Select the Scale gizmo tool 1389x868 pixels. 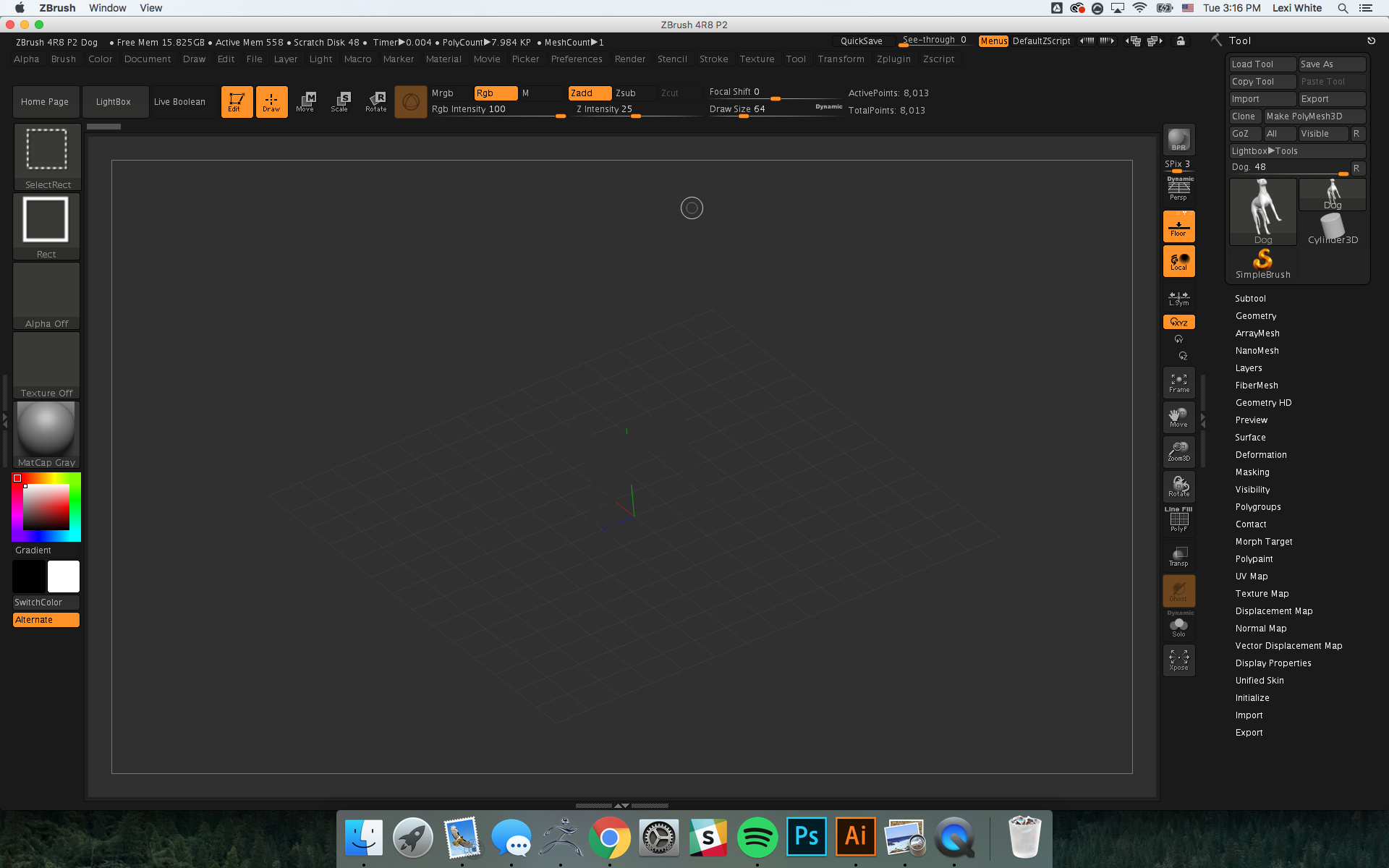tap(340, 102)
